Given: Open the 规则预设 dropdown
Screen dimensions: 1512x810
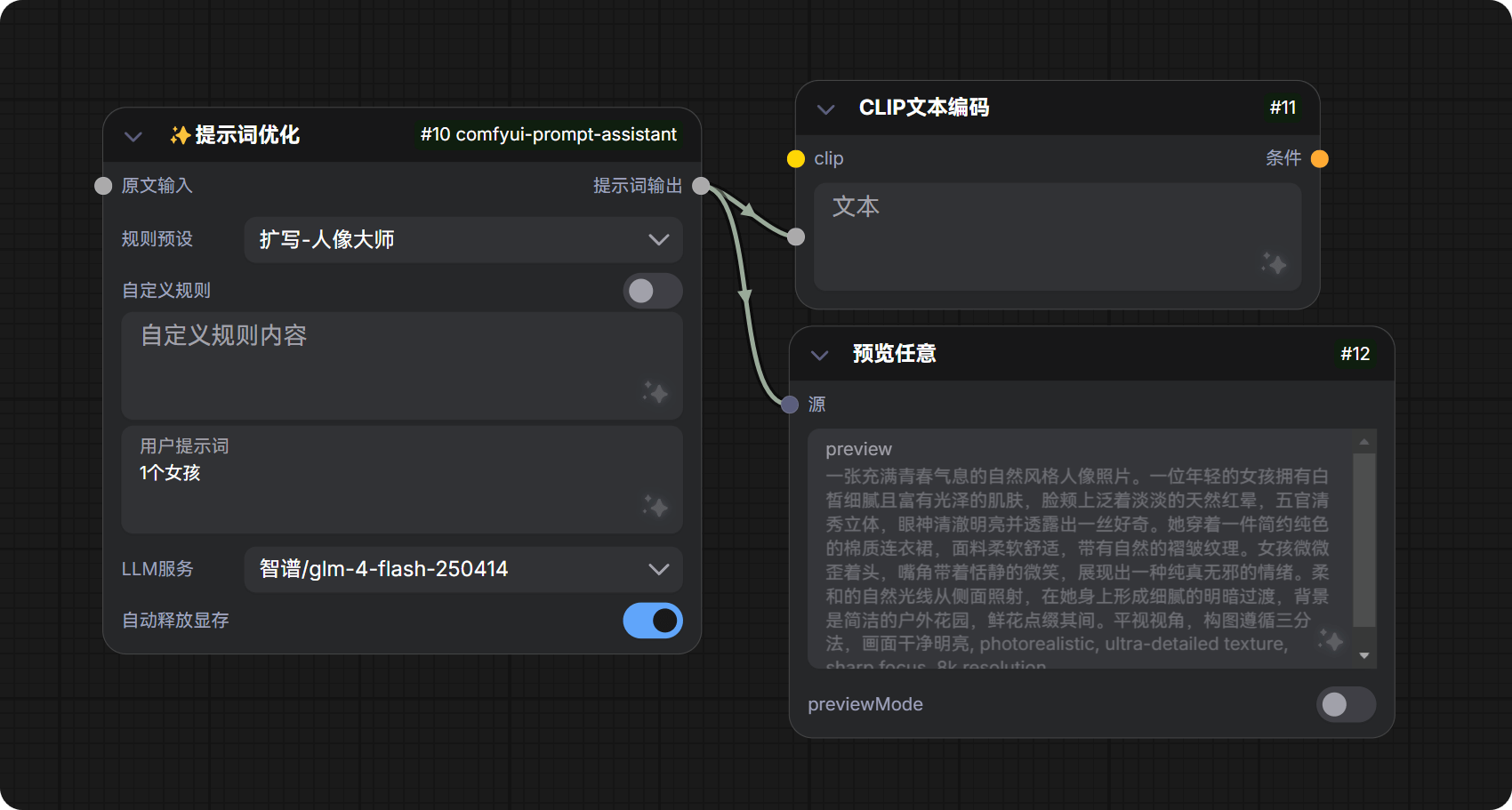Looking at the screenshot, I should point(462,240).
